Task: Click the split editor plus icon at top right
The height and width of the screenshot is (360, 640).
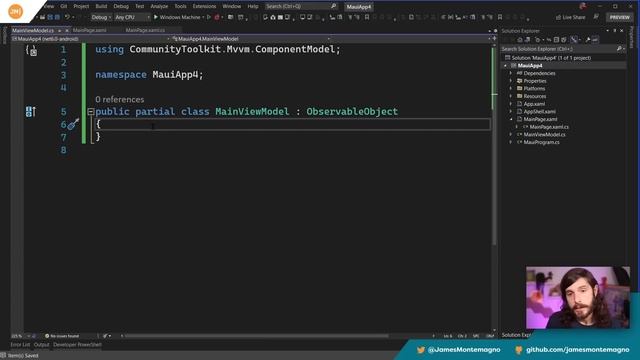Action: (494, 38)
